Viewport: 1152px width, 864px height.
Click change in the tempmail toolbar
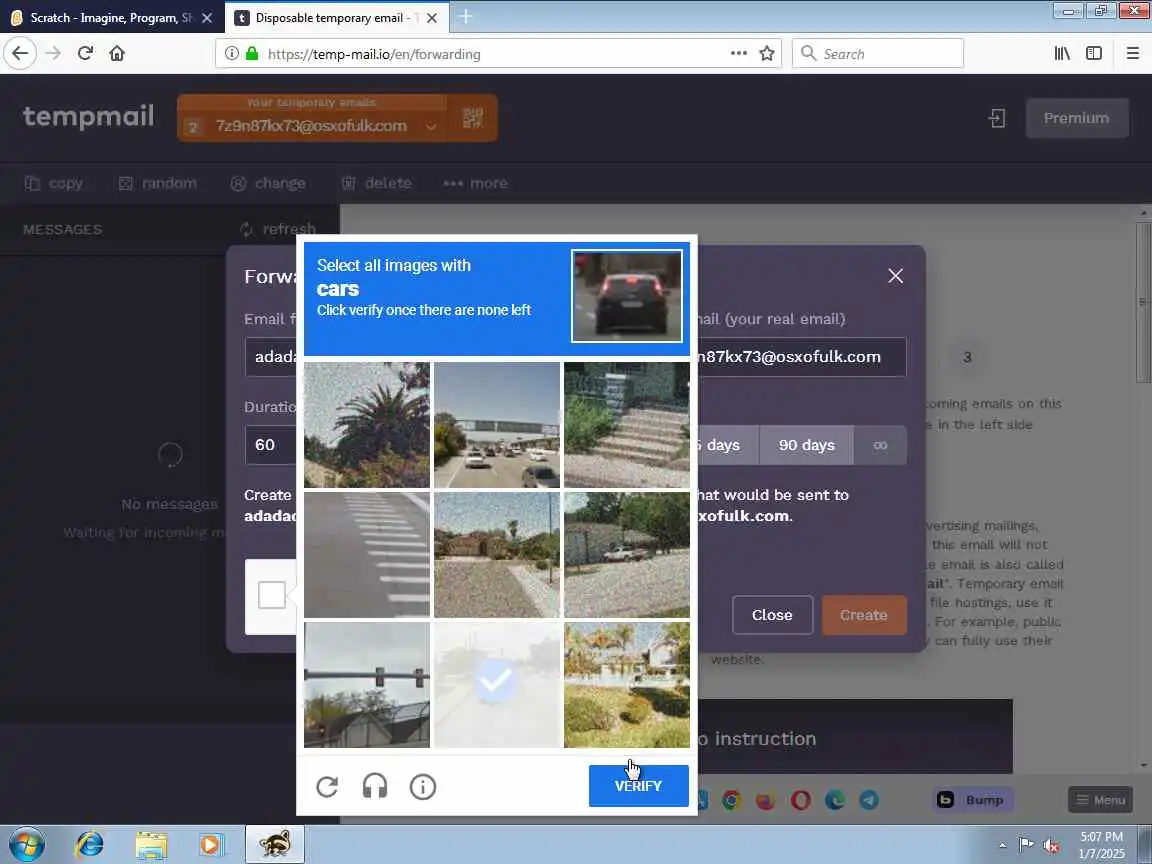tap(268, 183)
